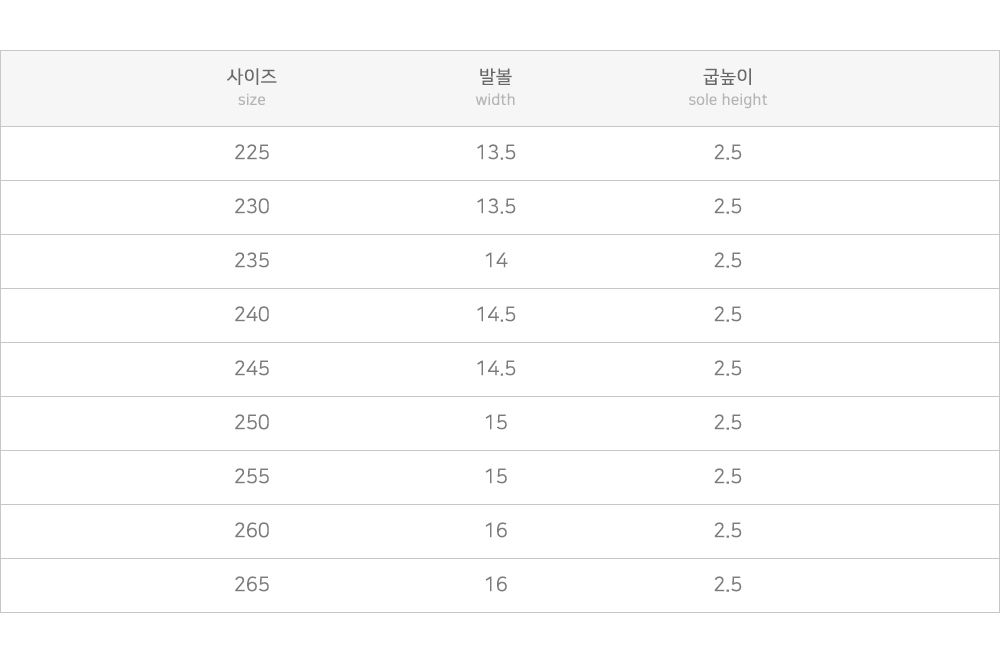Viewport: 1000px width, 663px height.
Task: Click width 14 in the 235 row
Action: click(496, 261)
